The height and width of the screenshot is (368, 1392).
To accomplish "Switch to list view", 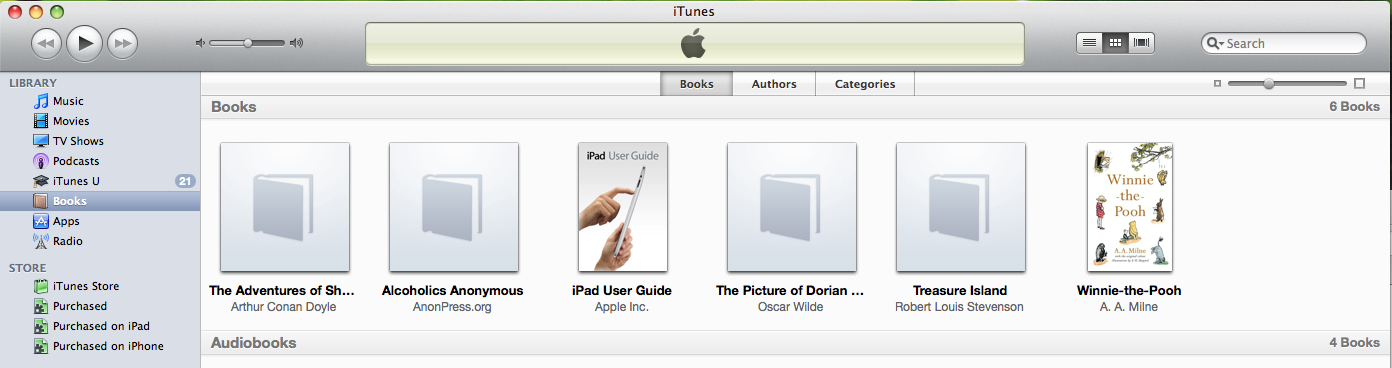I will pyautogui.click(x=1089, y=43).
